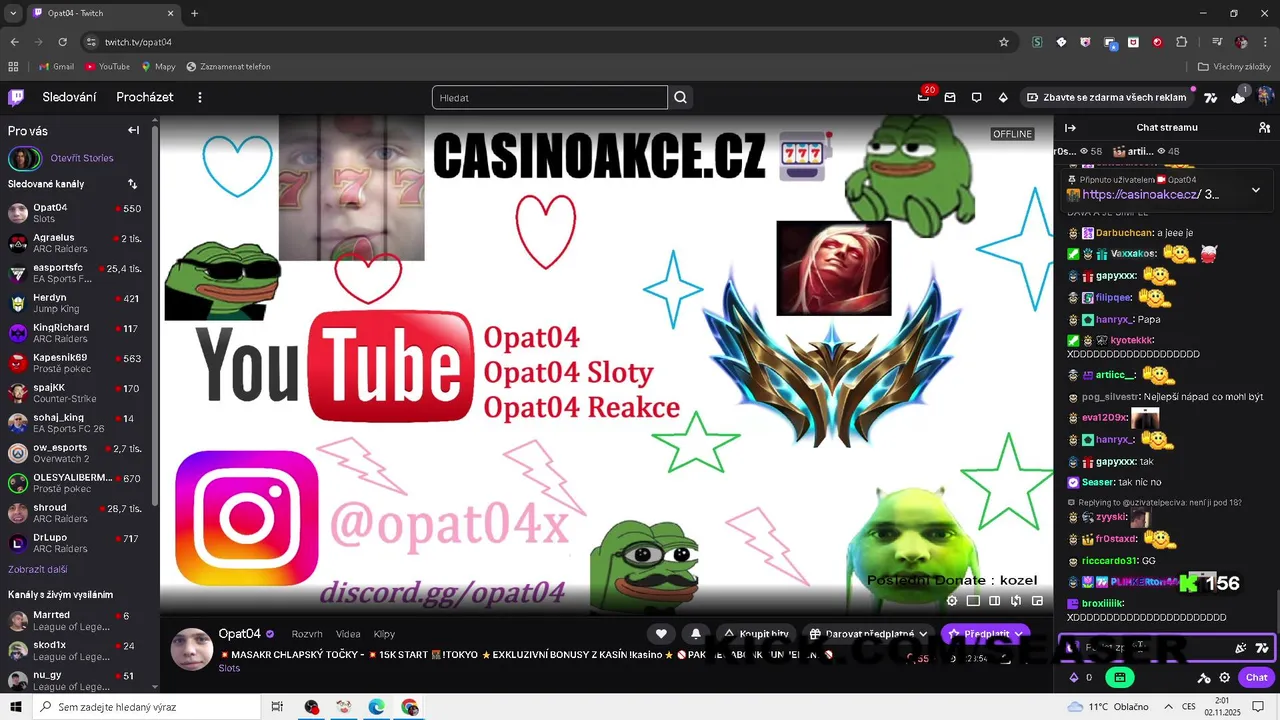Click the Windows taskbar search box
Viewport: 1280px width, 720px height.
(148, 707)
